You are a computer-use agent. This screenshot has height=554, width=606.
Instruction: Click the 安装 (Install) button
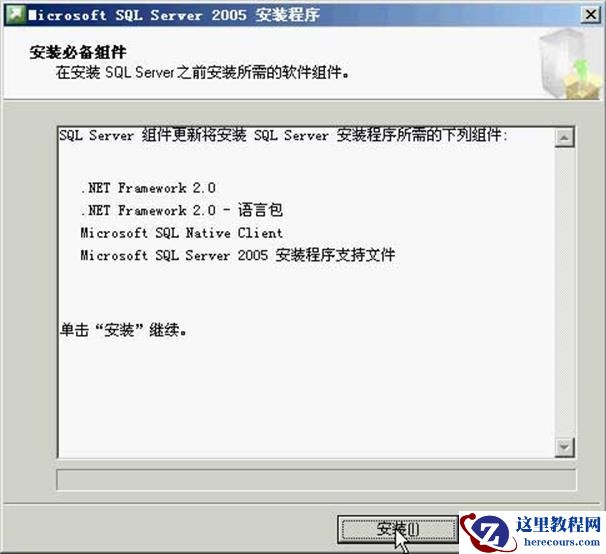pos(398,530)
